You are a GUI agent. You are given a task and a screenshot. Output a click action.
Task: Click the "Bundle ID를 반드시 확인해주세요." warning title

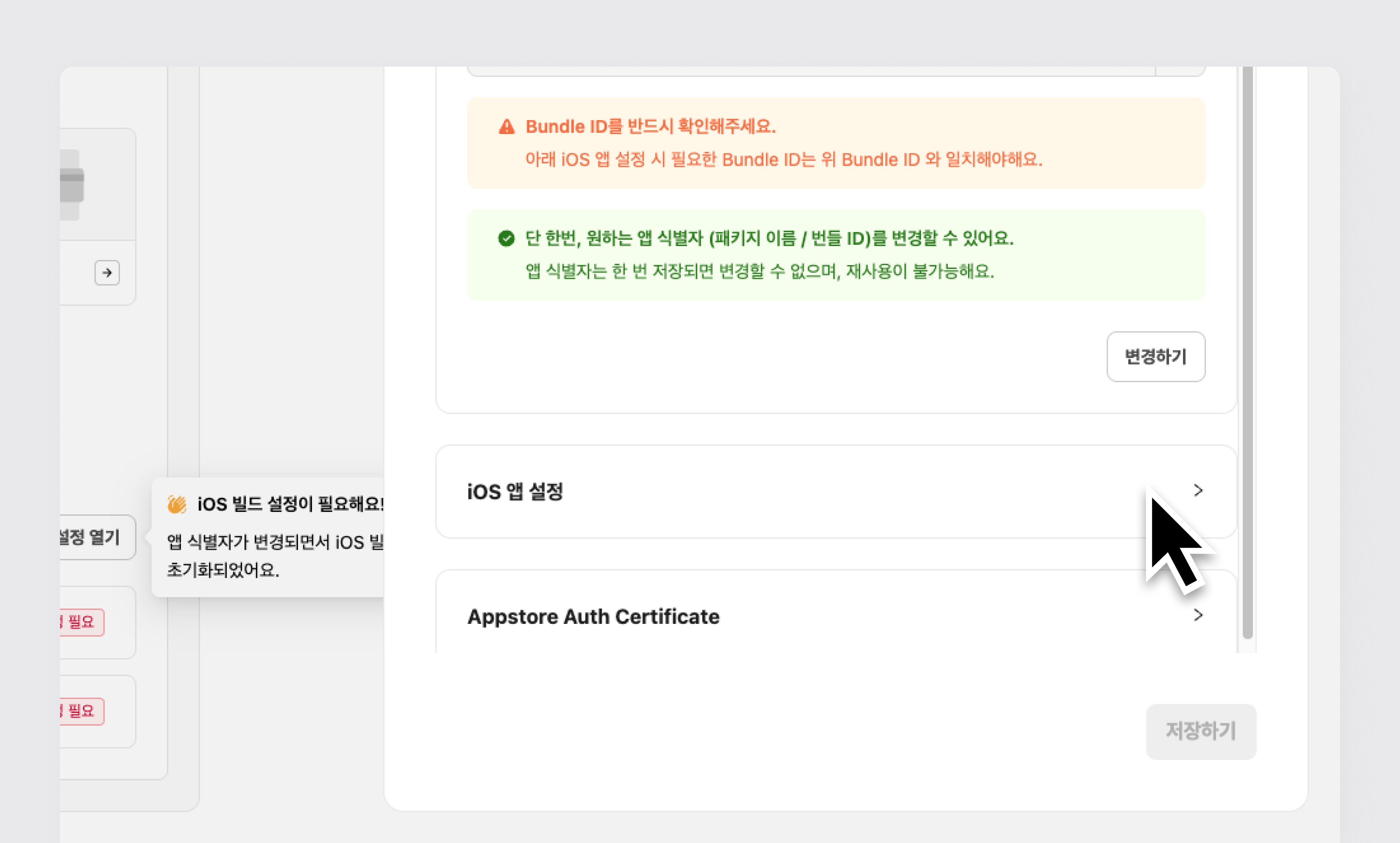point(651,126)
